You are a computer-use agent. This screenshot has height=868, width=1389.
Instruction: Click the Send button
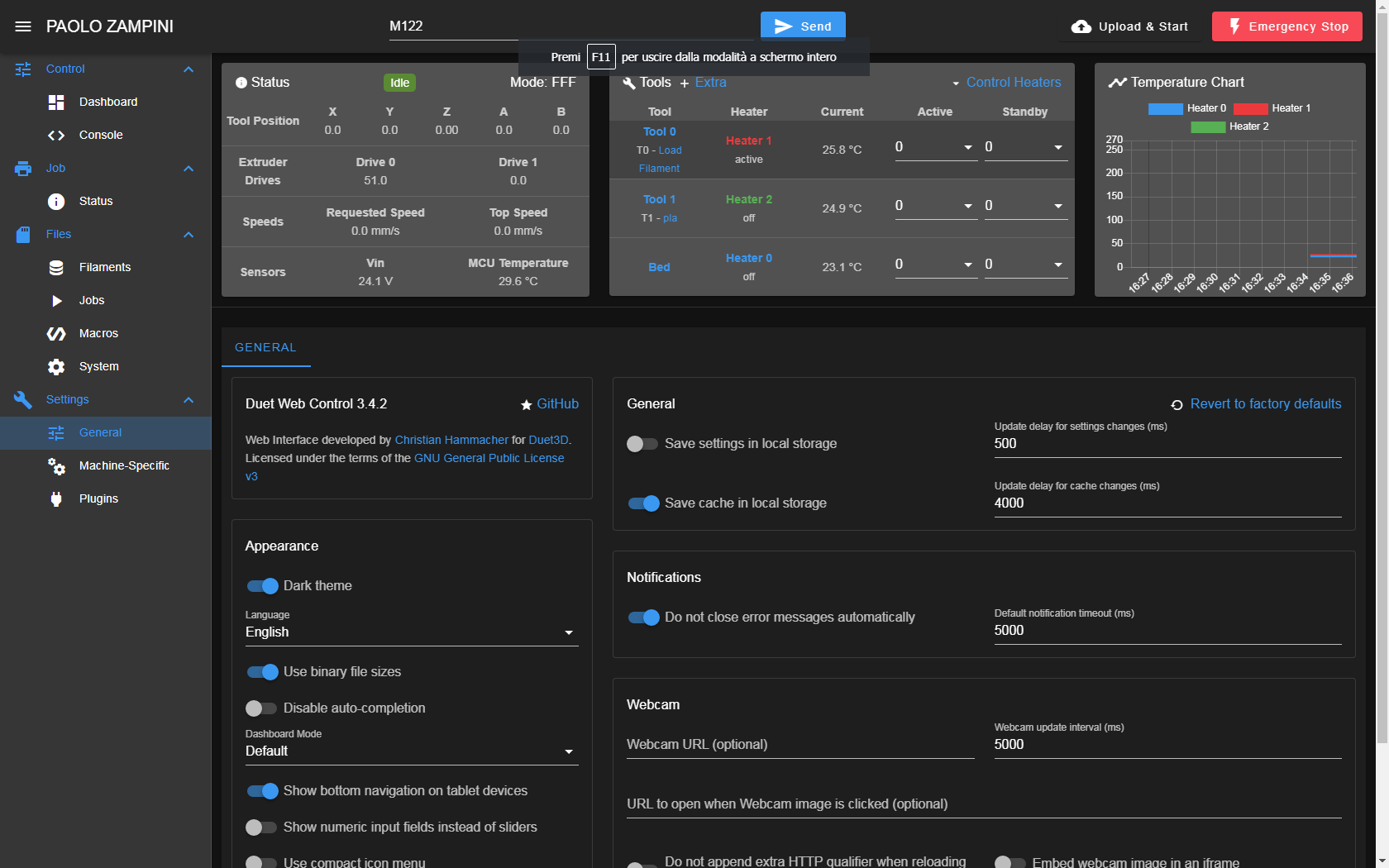pyautogui.click(x=803, y=26)
